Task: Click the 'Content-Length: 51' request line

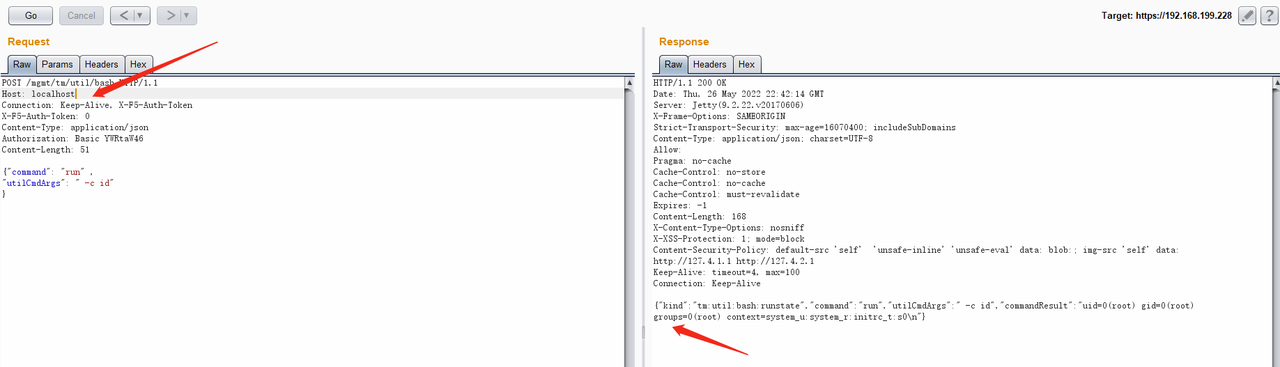Action: pyautogui.click(x=46, y=150)
